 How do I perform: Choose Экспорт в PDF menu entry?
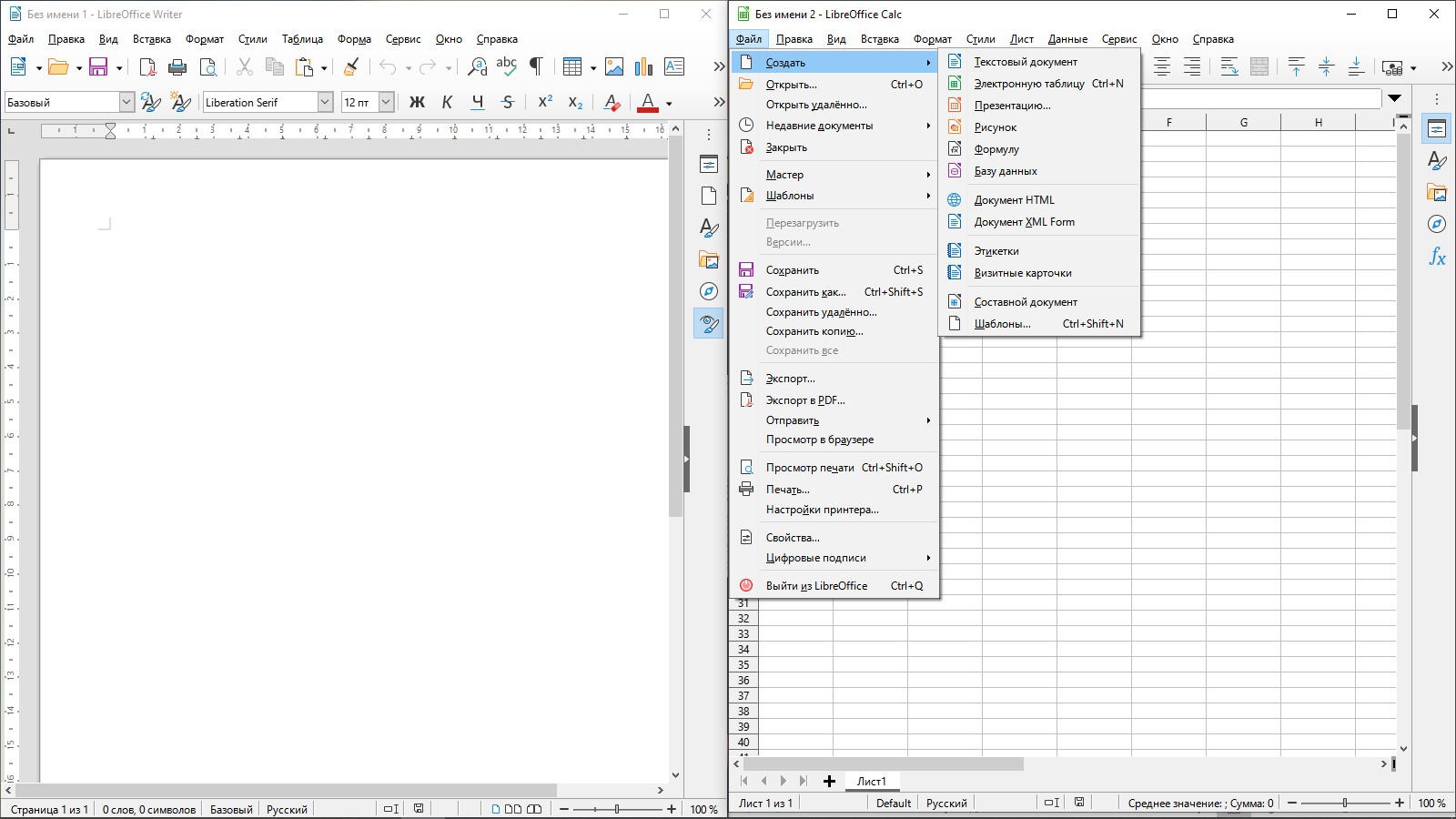tap(804, 400)
